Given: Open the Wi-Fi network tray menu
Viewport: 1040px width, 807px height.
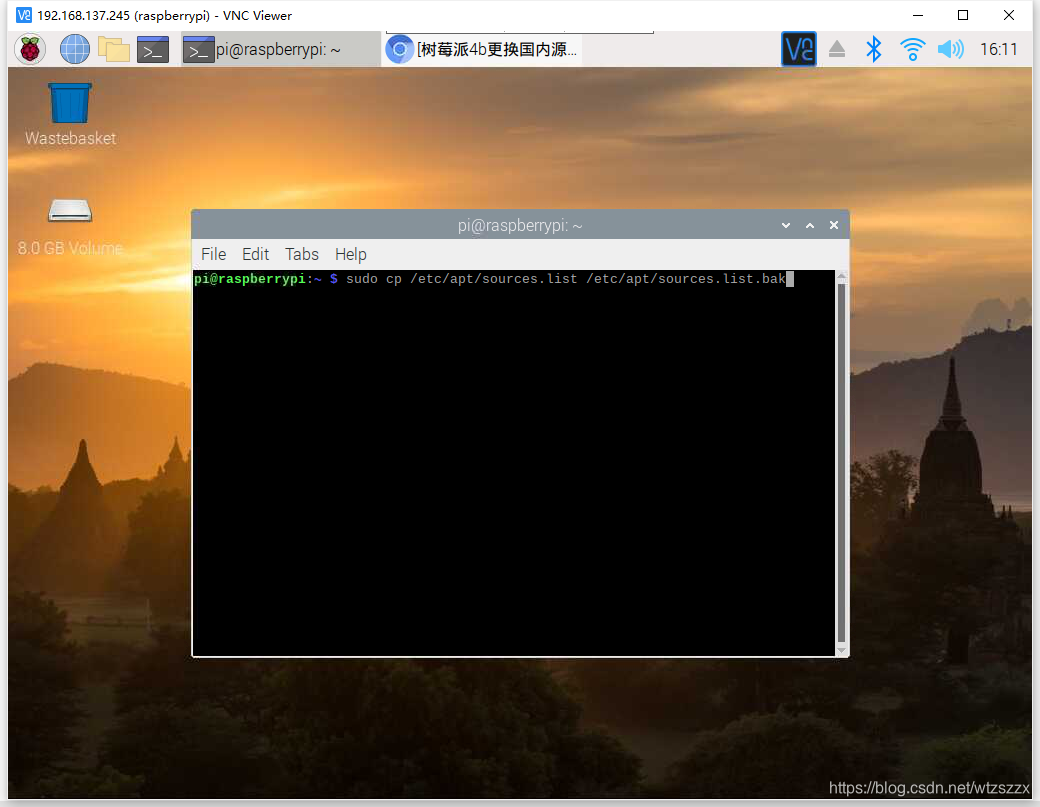Looking at the screenshot, I should (x=913, y=49).
